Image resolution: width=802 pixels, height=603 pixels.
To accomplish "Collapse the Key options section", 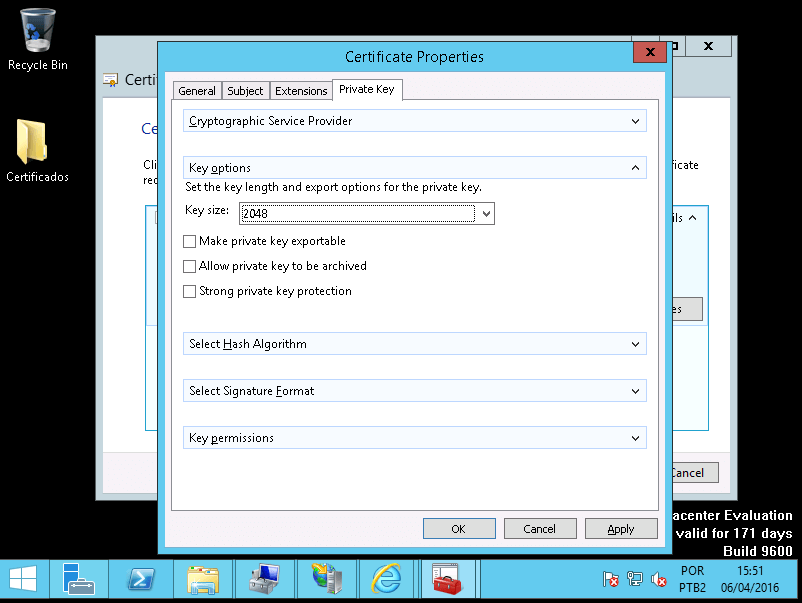I will (x=414, y=168).
